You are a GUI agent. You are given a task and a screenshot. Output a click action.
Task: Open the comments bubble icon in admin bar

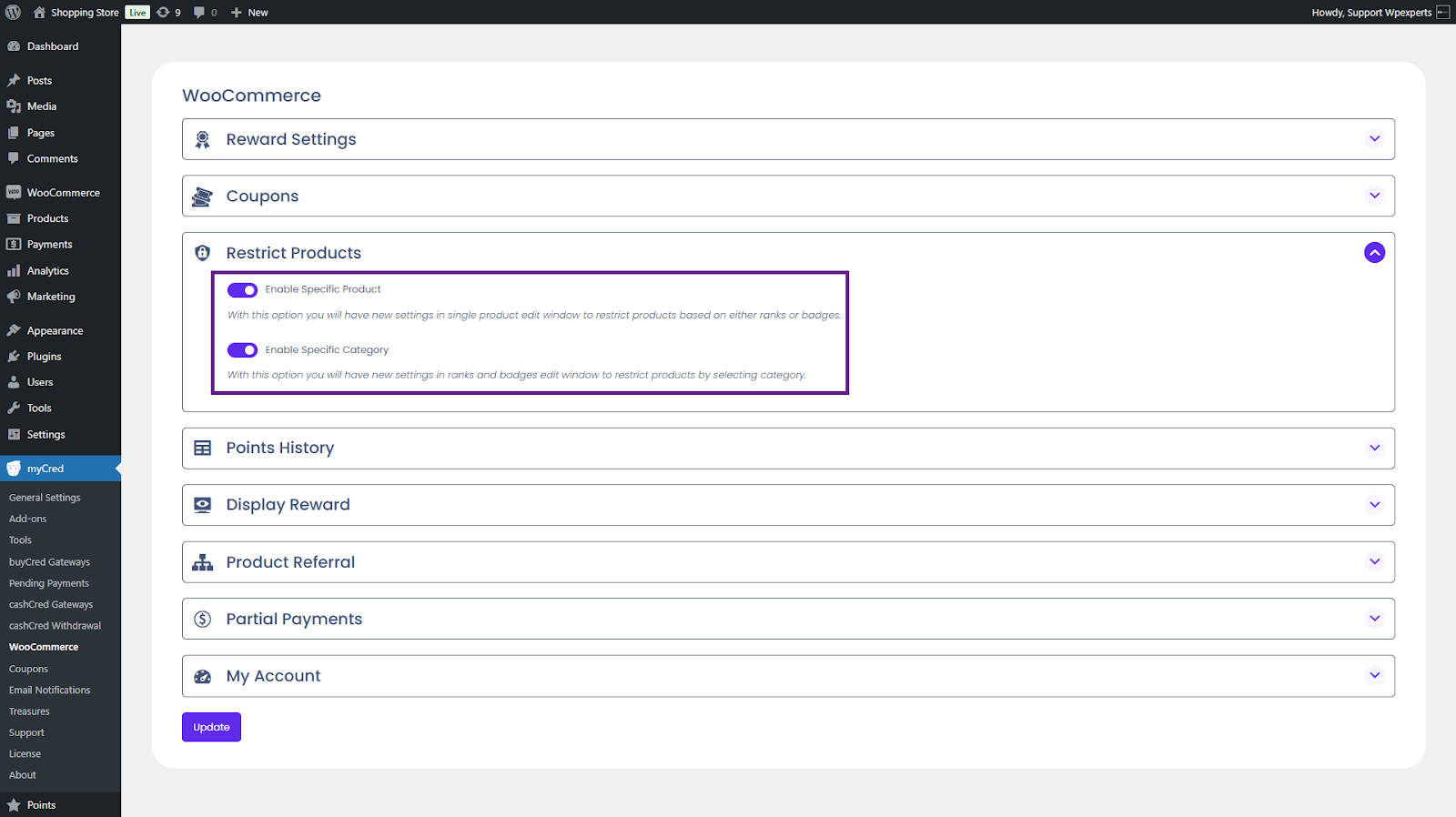[x=199, y=12]
